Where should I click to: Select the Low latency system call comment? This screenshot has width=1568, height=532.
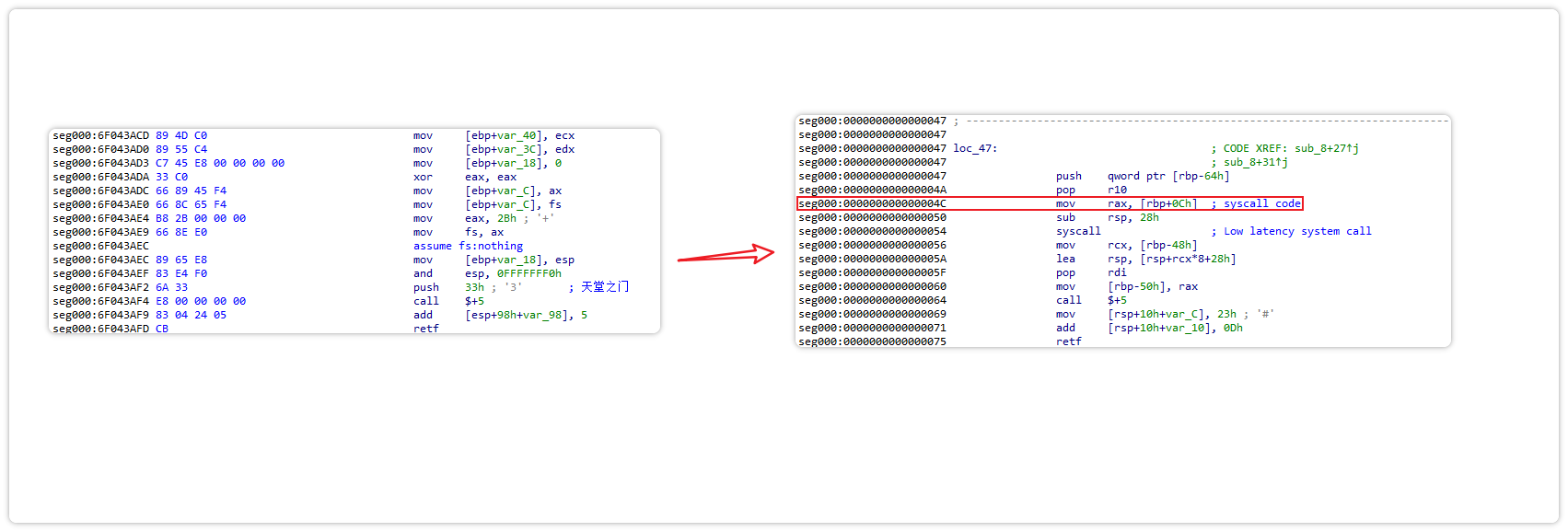click(x=1296, y=231)
